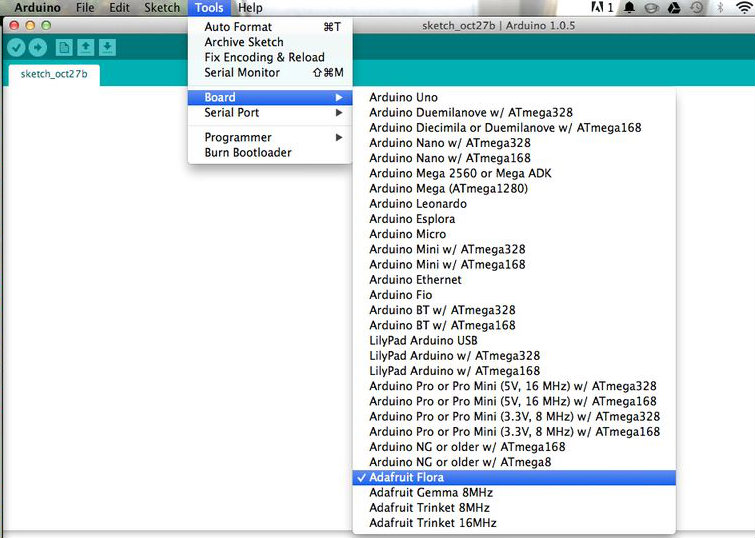Choose LilyPad Arduino w/ ATmega168
The width and height of the screenshot is (755, 538).
(x=514, y=371)
